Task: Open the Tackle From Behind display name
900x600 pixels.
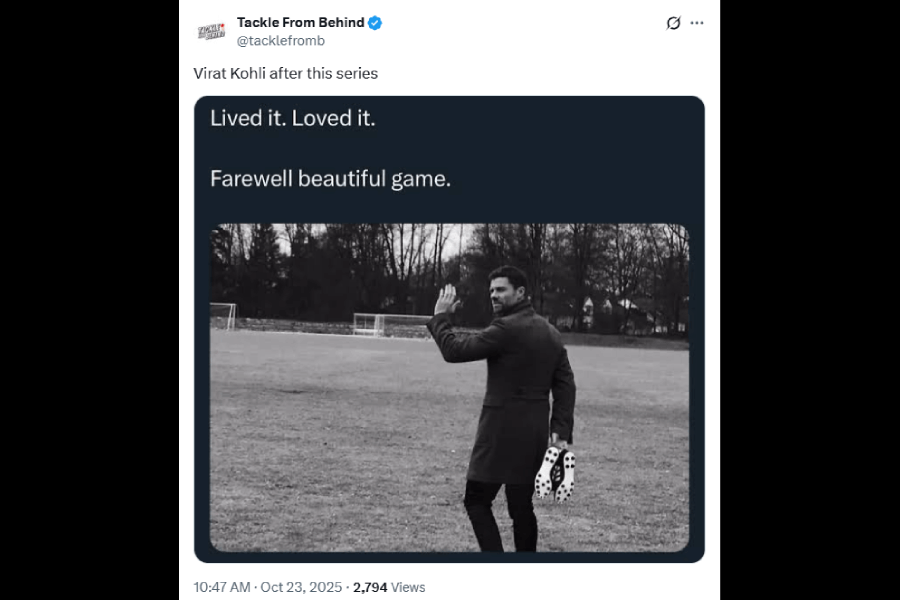Action: [300, 23]
